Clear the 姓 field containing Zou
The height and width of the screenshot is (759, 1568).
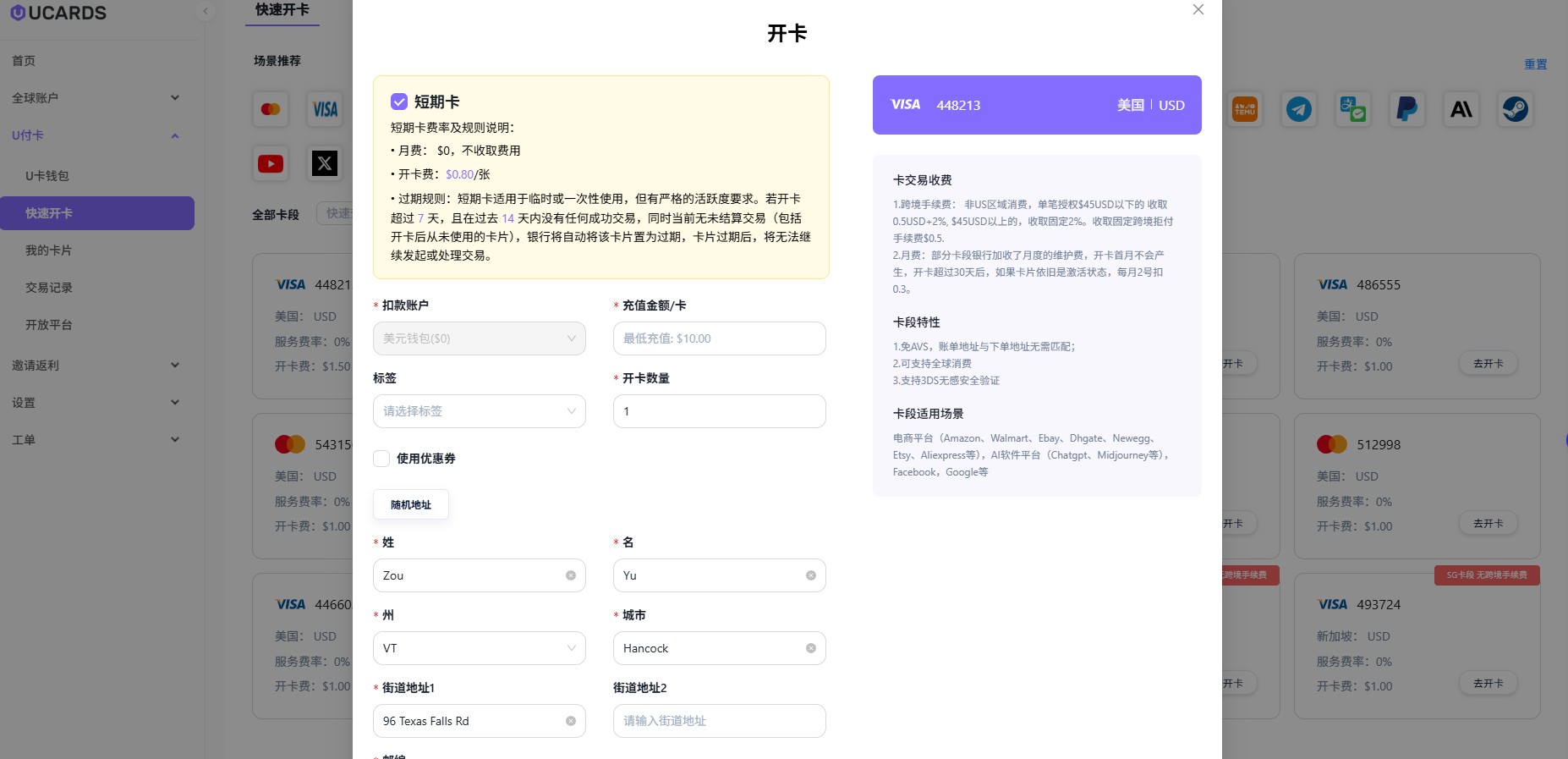tap(571, 575)
